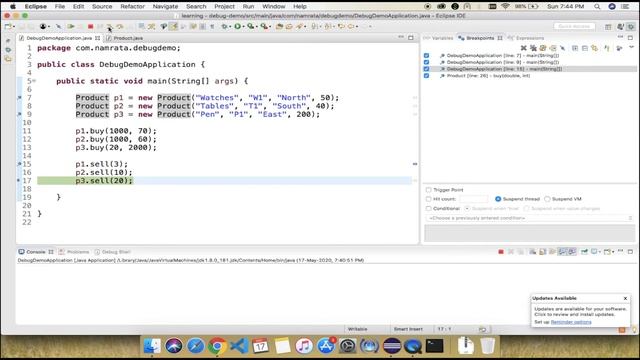Click the code line 'p1.sell(3);'
The width and height of the screenshot is (640, 360).
[x=101, y=164]
